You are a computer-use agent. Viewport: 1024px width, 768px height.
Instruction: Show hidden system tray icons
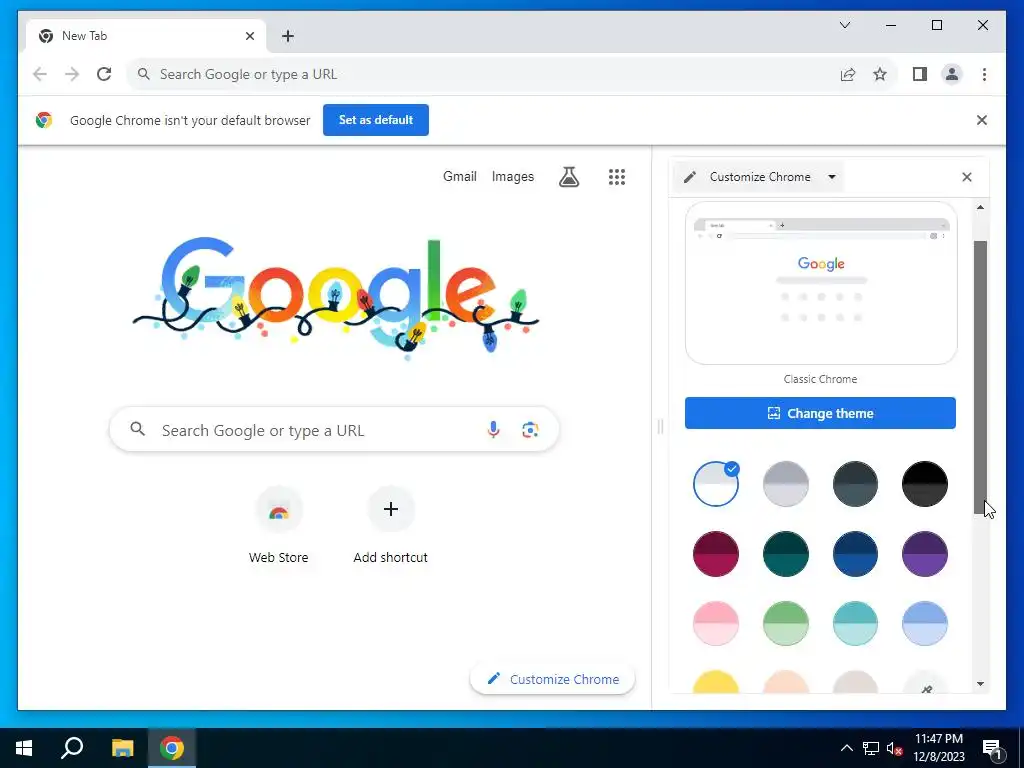(846, 748)
